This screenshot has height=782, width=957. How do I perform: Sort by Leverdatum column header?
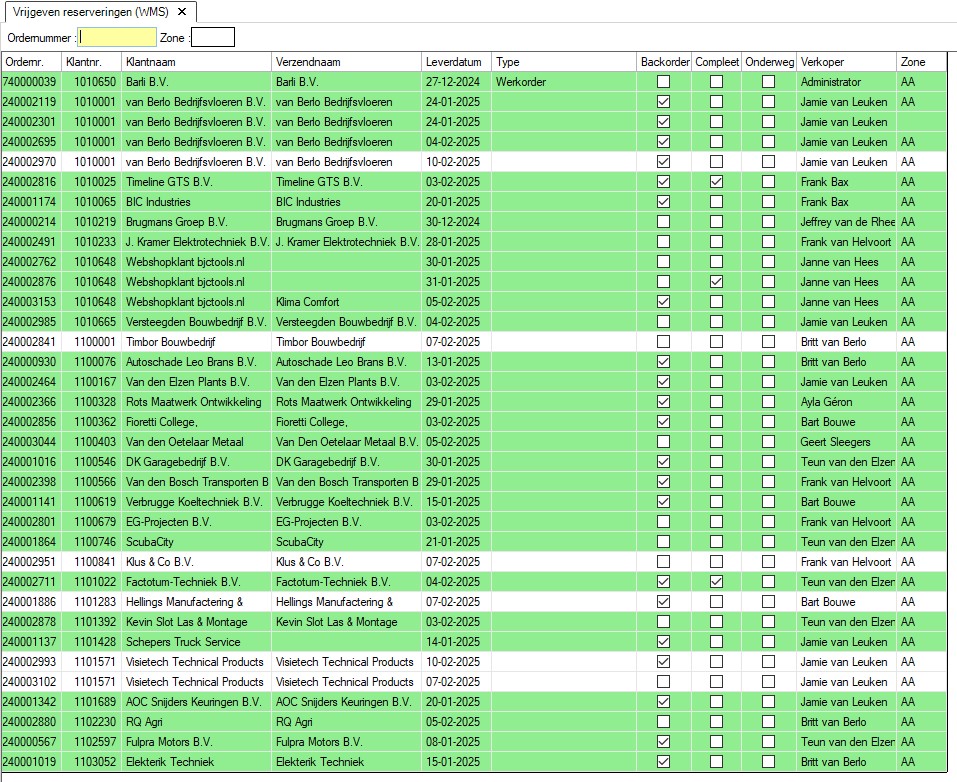tap(456, 62)
